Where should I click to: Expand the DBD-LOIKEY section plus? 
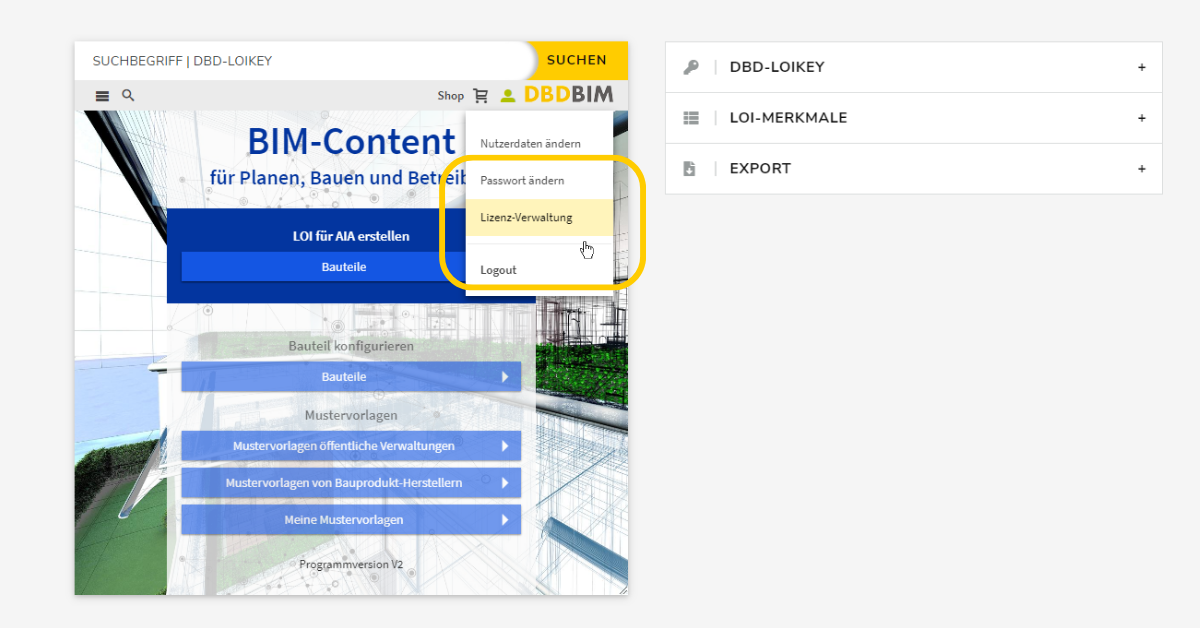point(1142,67)
